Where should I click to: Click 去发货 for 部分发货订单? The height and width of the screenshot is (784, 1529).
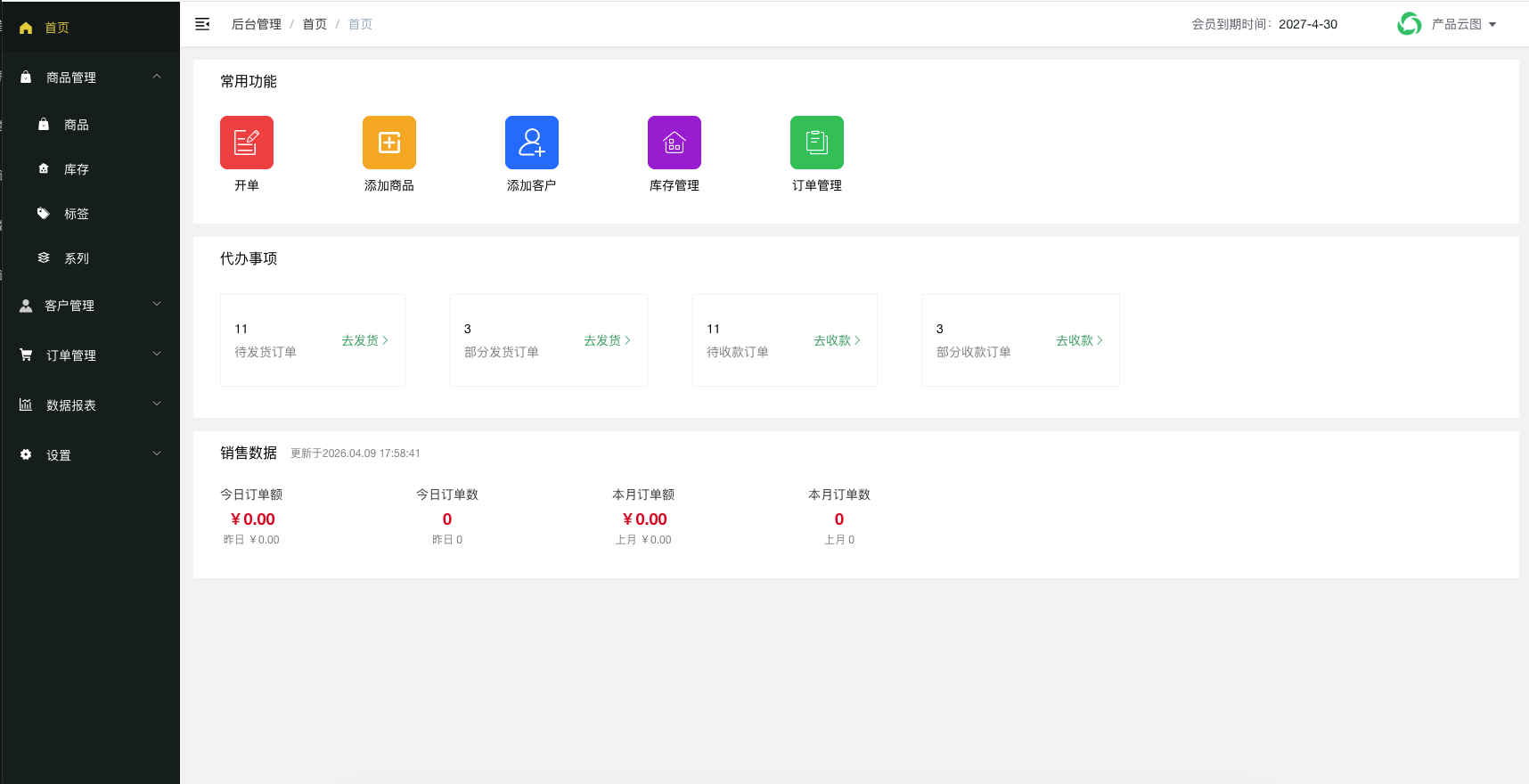click(x=607, y=340)
